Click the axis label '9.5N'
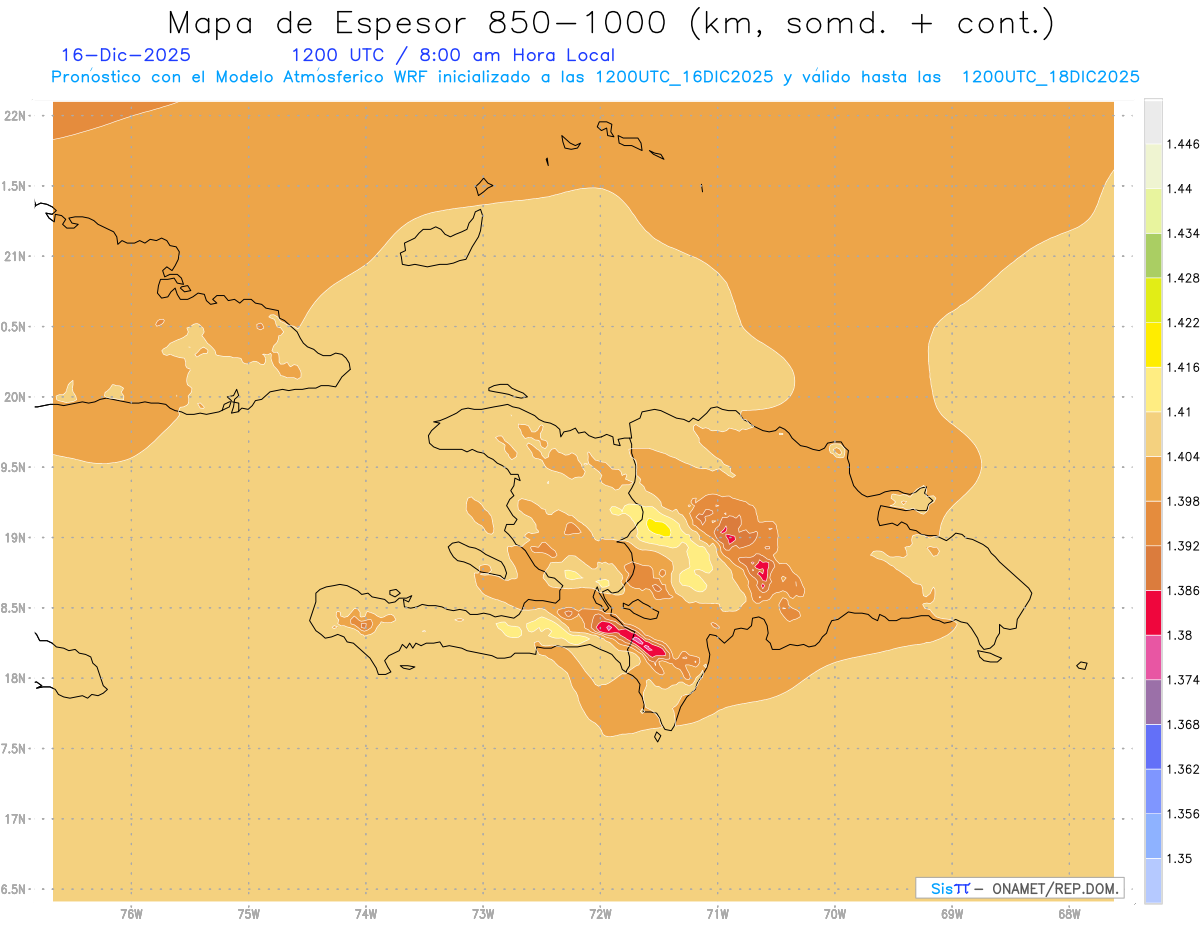Screen dimensions: 1200x927 coord(15,467)
